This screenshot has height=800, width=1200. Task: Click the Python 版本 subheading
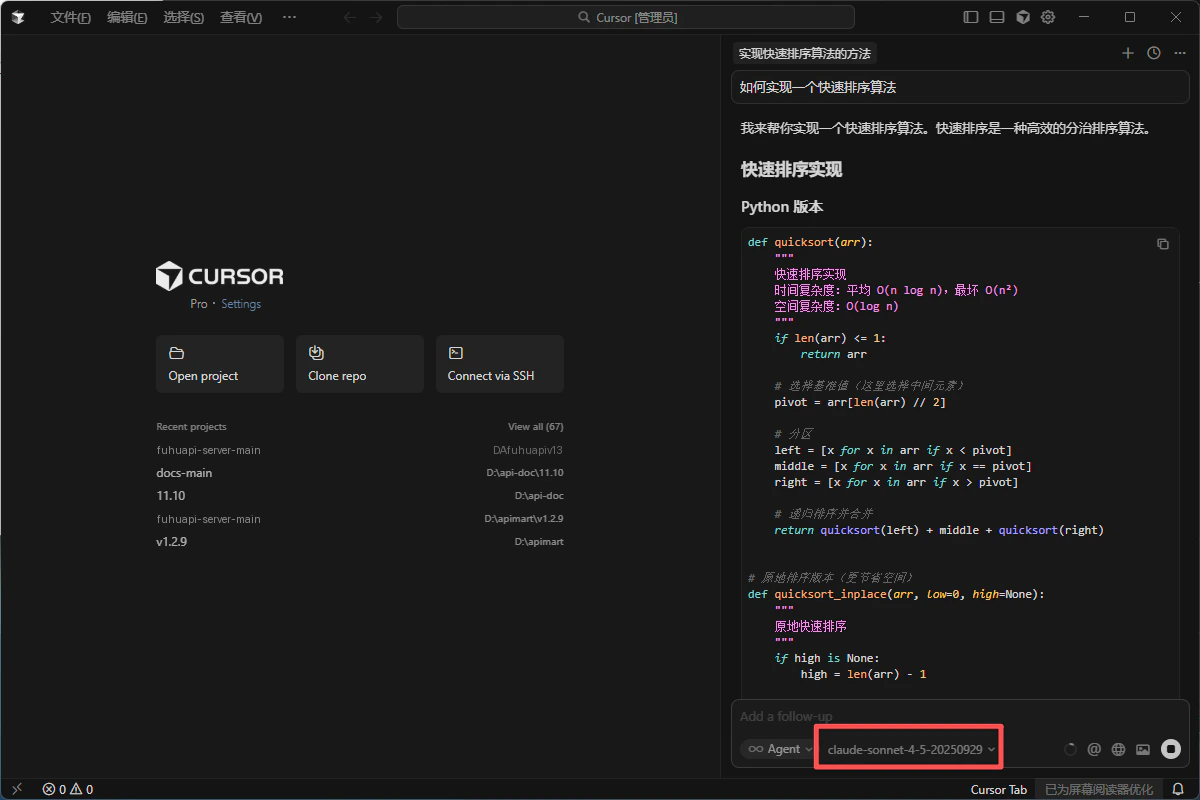pos(782,207)
